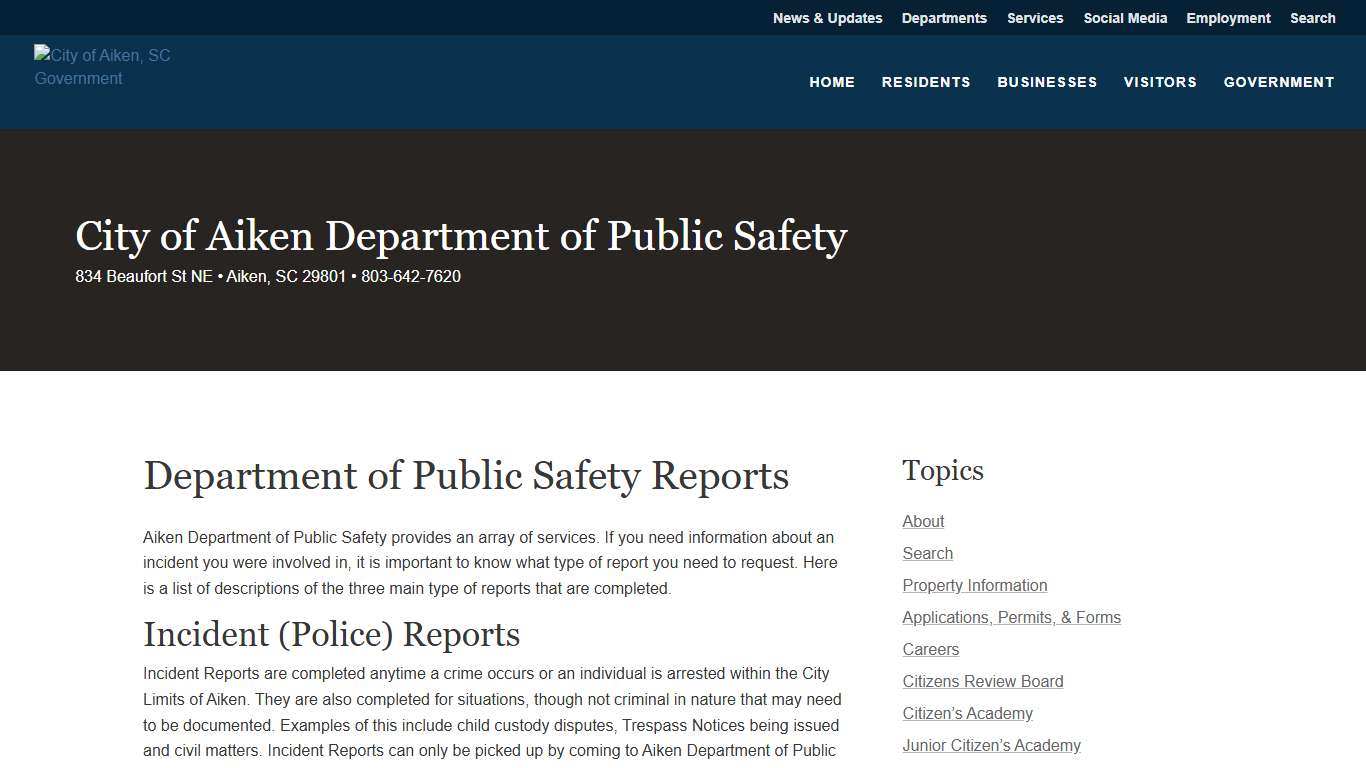Open Property Information topic
Screen dimensions: 1366x768
[x=974, y=585]
